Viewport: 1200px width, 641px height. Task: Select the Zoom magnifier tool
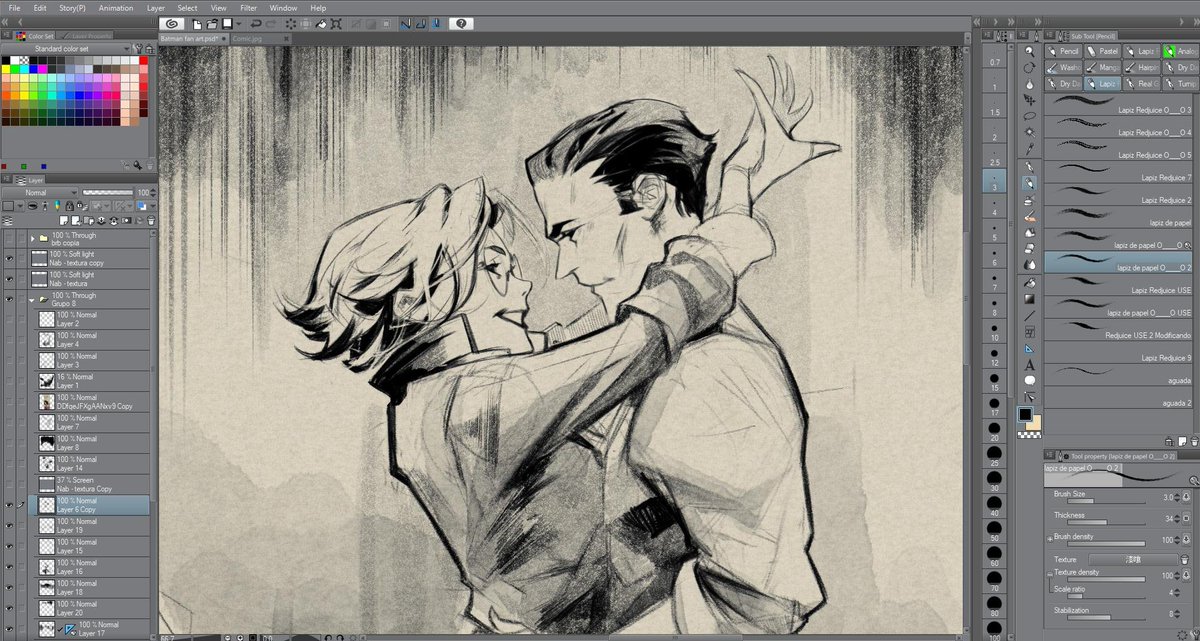[x=1029, y=51]
